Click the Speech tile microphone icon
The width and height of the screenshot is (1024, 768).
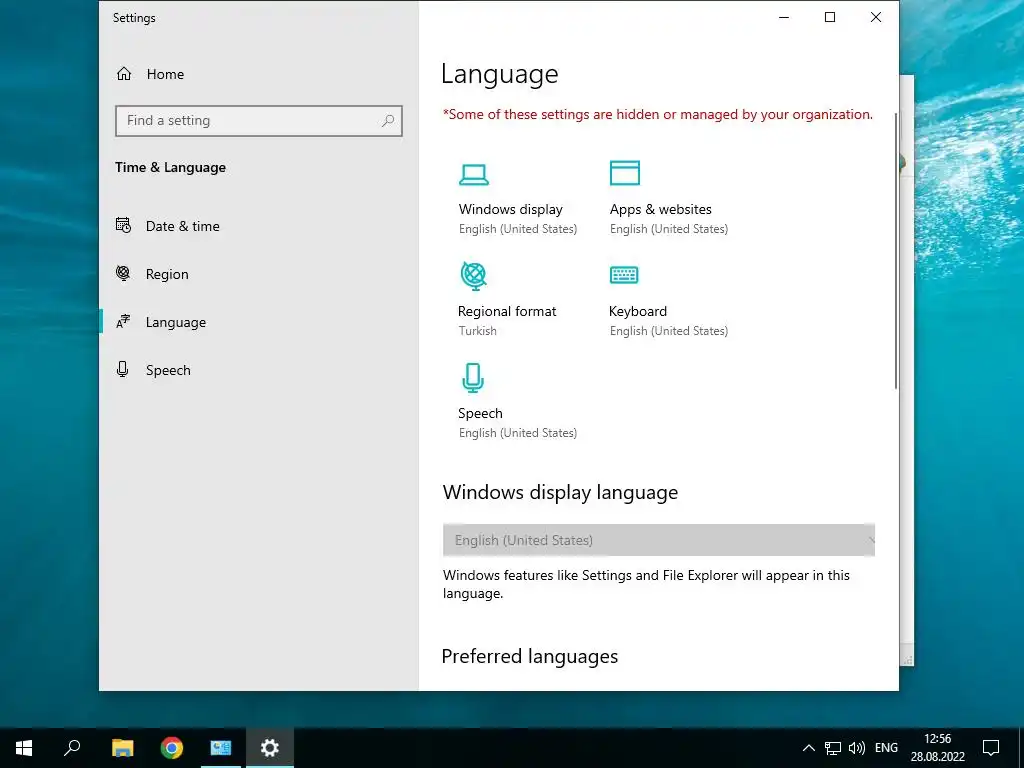click(x=473, y=377)
